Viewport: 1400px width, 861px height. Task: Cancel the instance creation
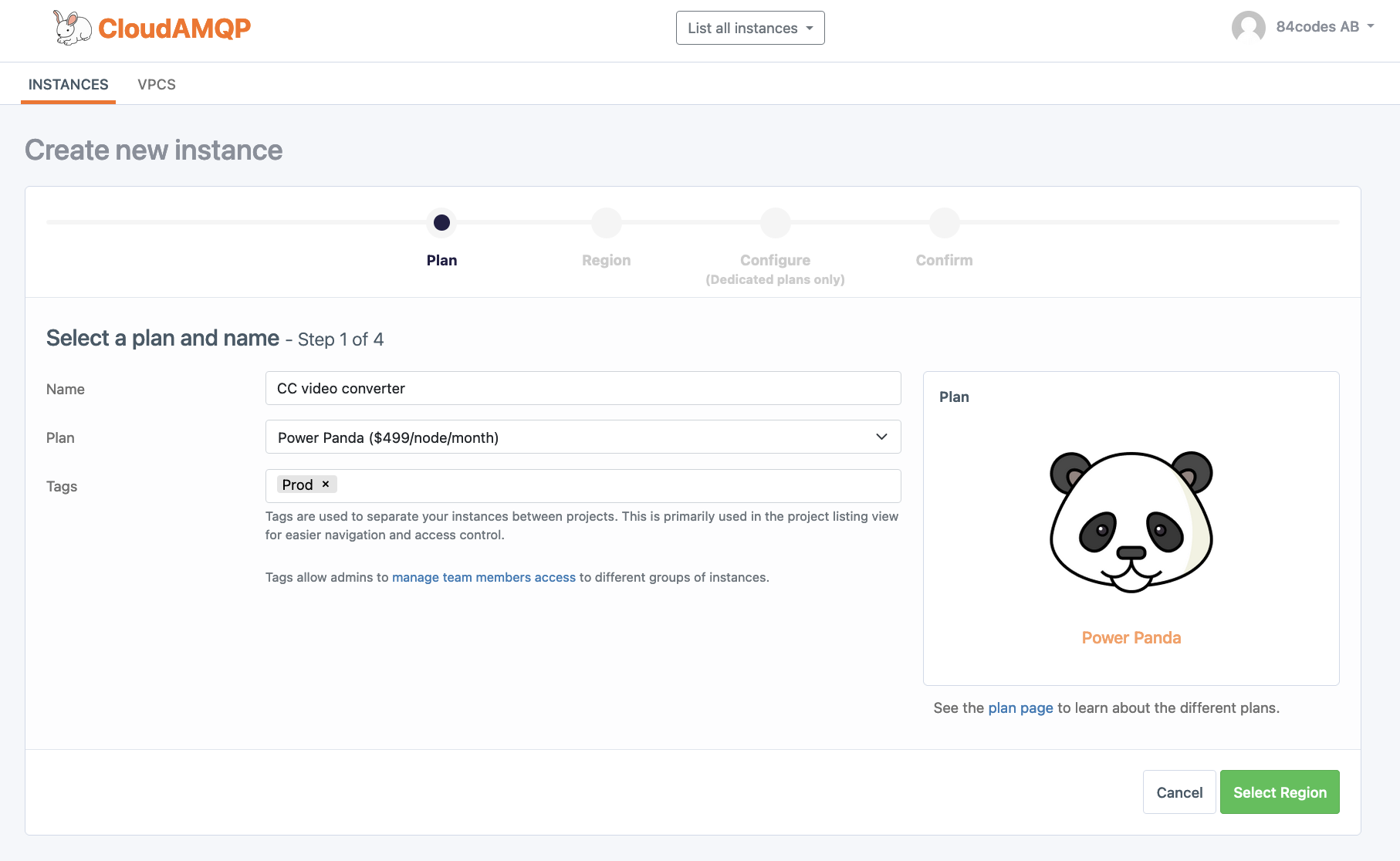1179,792
